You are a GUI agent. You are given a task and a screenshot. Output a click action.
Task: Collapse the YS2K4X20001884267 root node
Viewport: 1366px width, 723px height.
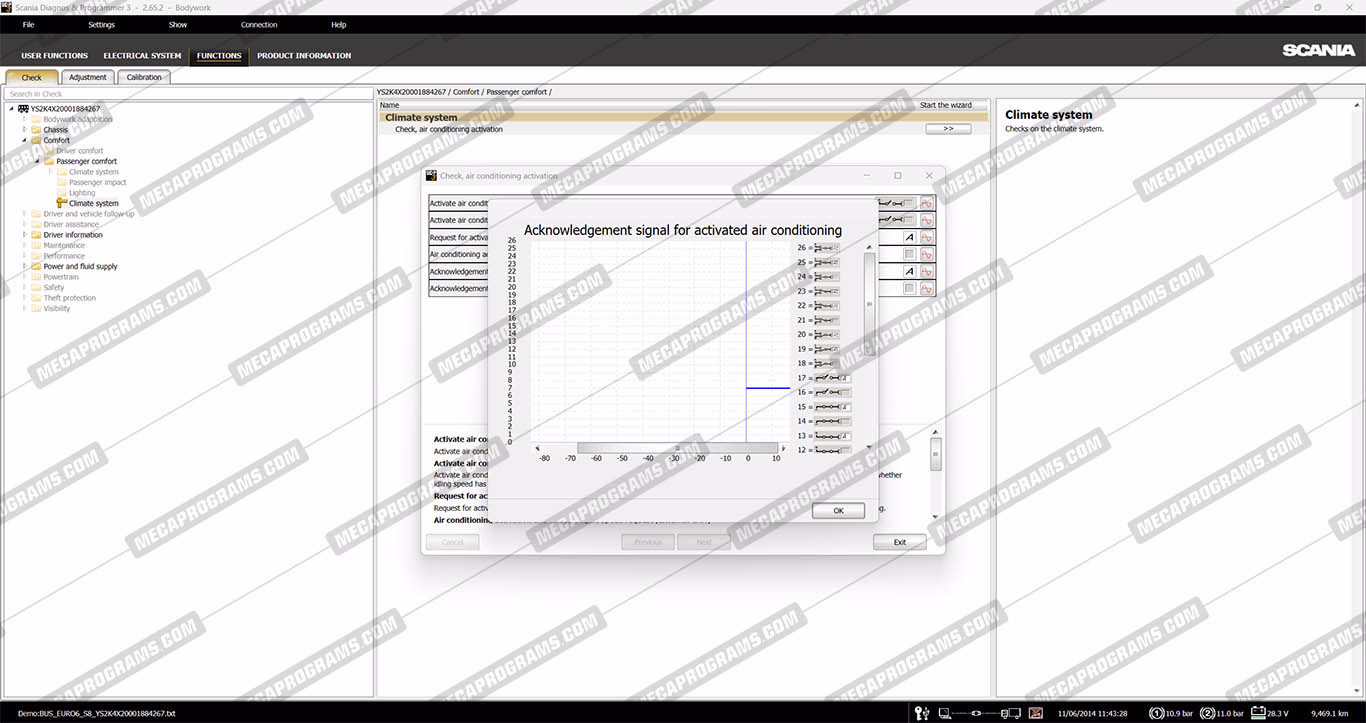pyautogui.click(x=11, y=108)
